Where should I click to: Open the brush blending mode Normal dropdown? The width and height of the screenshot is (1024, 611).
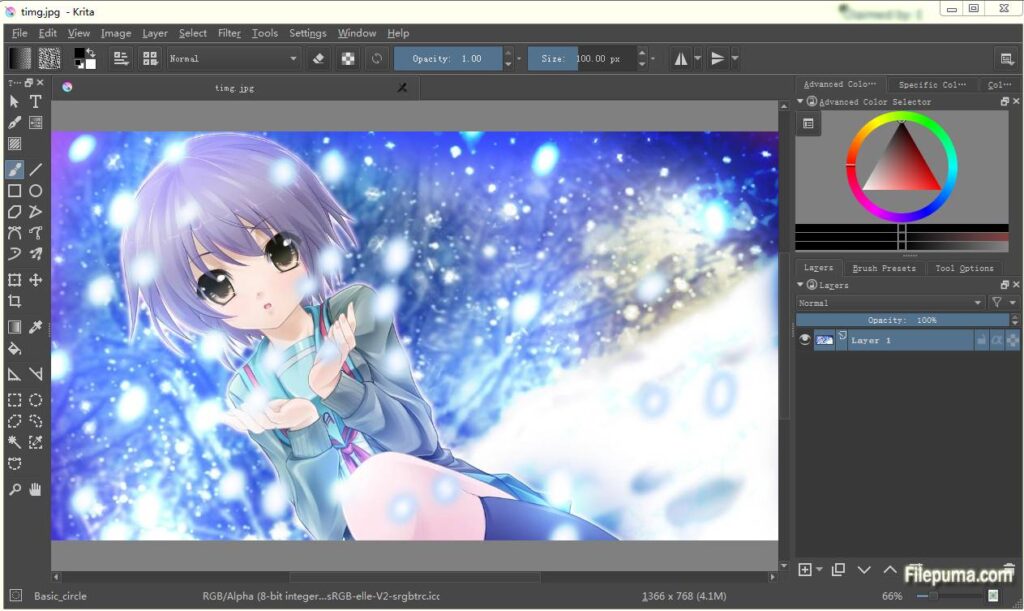[x=233, y=58]
